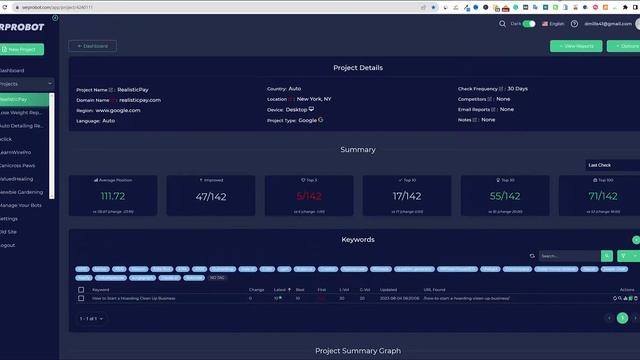Open the Options dropdown button

click(624, 46)
